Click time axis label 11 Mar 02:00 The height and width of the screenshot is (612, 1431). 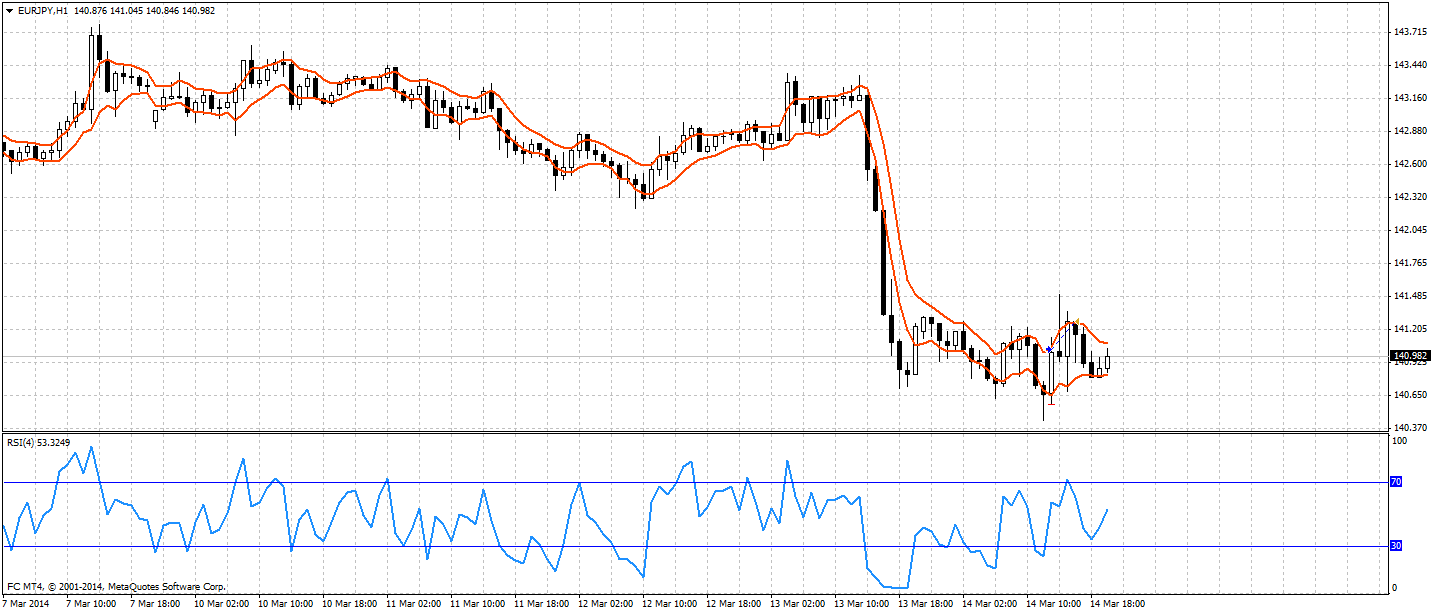413,604
